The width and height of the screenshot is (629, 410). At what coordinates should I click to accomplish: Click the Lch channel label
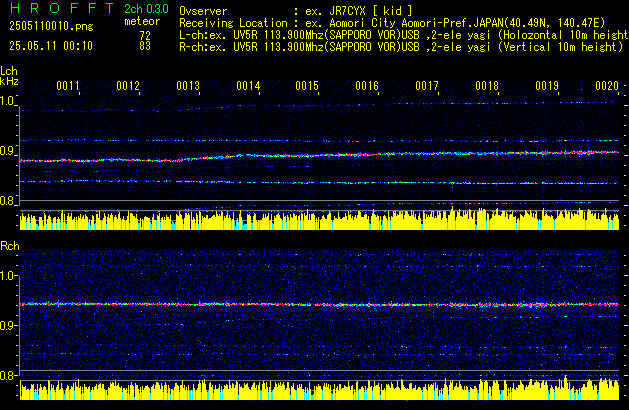9,71
